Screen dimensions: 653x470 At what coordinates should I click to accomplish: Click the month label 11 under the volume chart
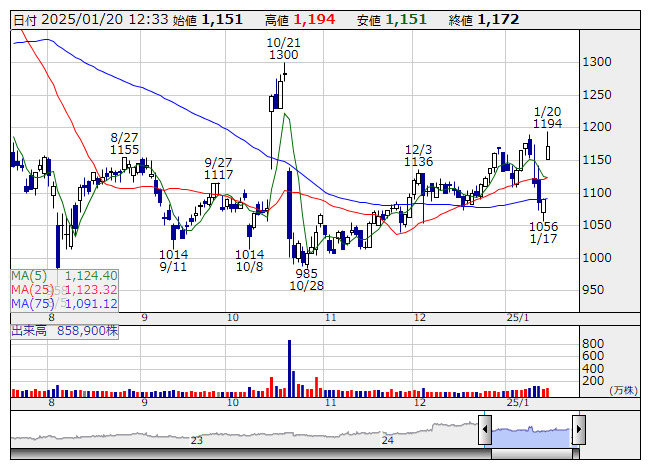[331, 403]
